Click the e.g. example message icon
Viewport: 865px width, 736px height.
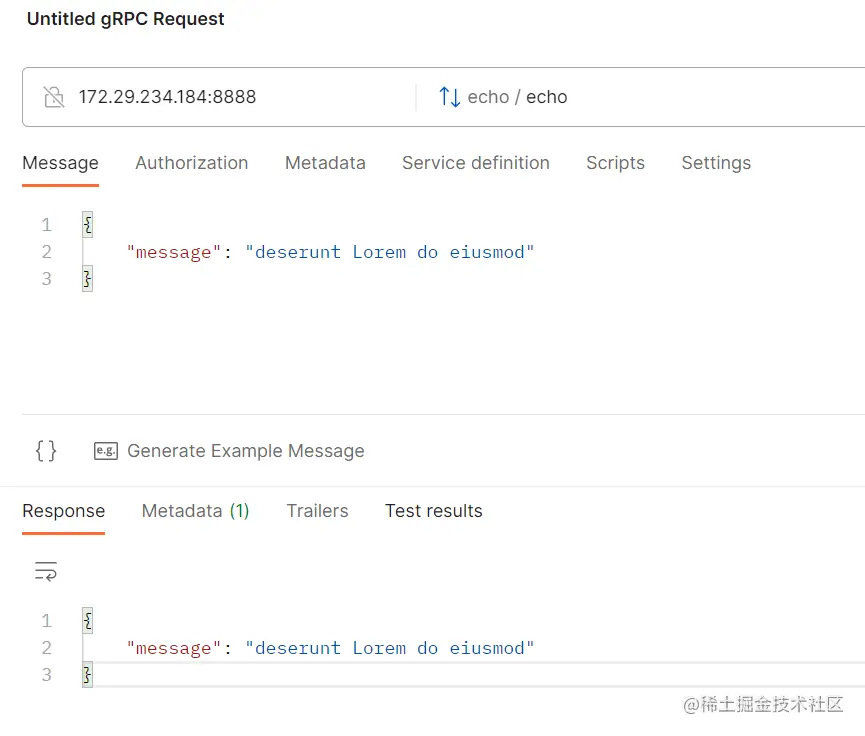click(x=105, y=451)
